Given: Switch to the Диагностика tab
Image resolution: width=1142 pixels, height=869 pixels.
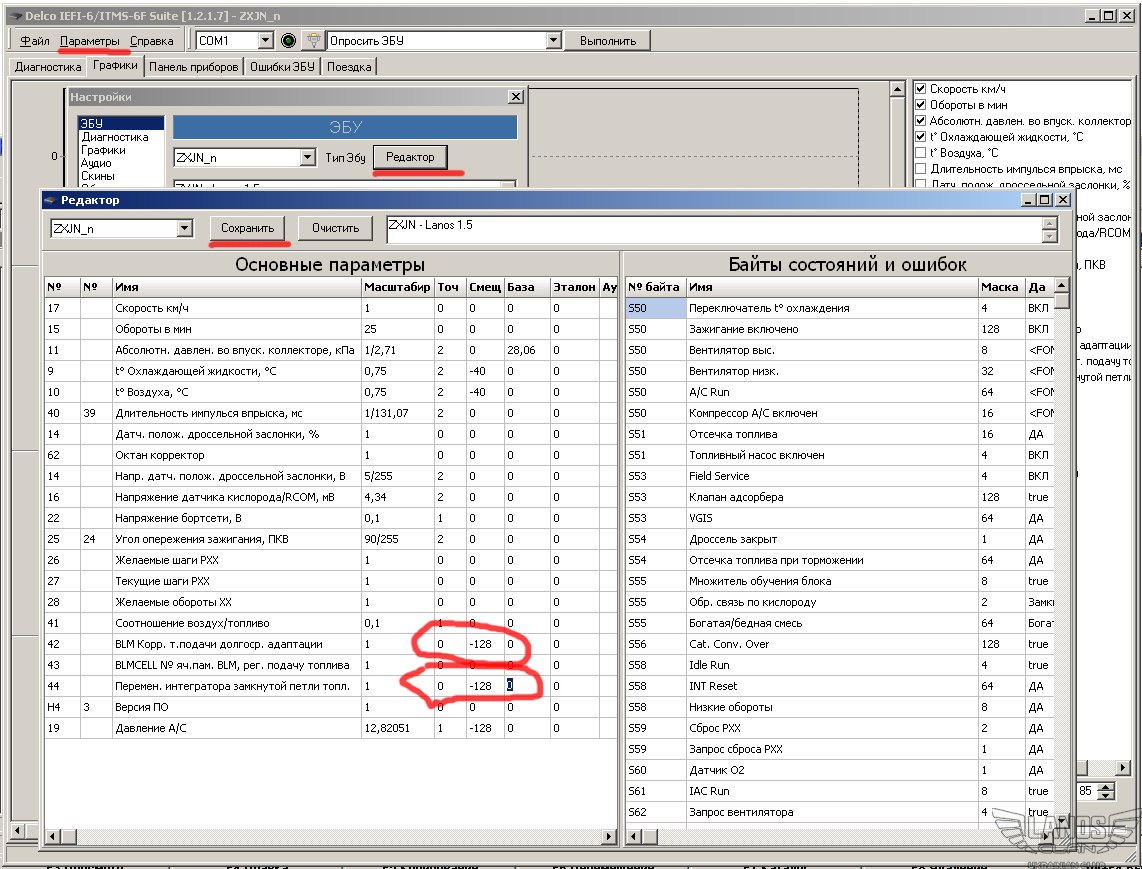Looking at the screenshot, I should (x=48, y=67).
